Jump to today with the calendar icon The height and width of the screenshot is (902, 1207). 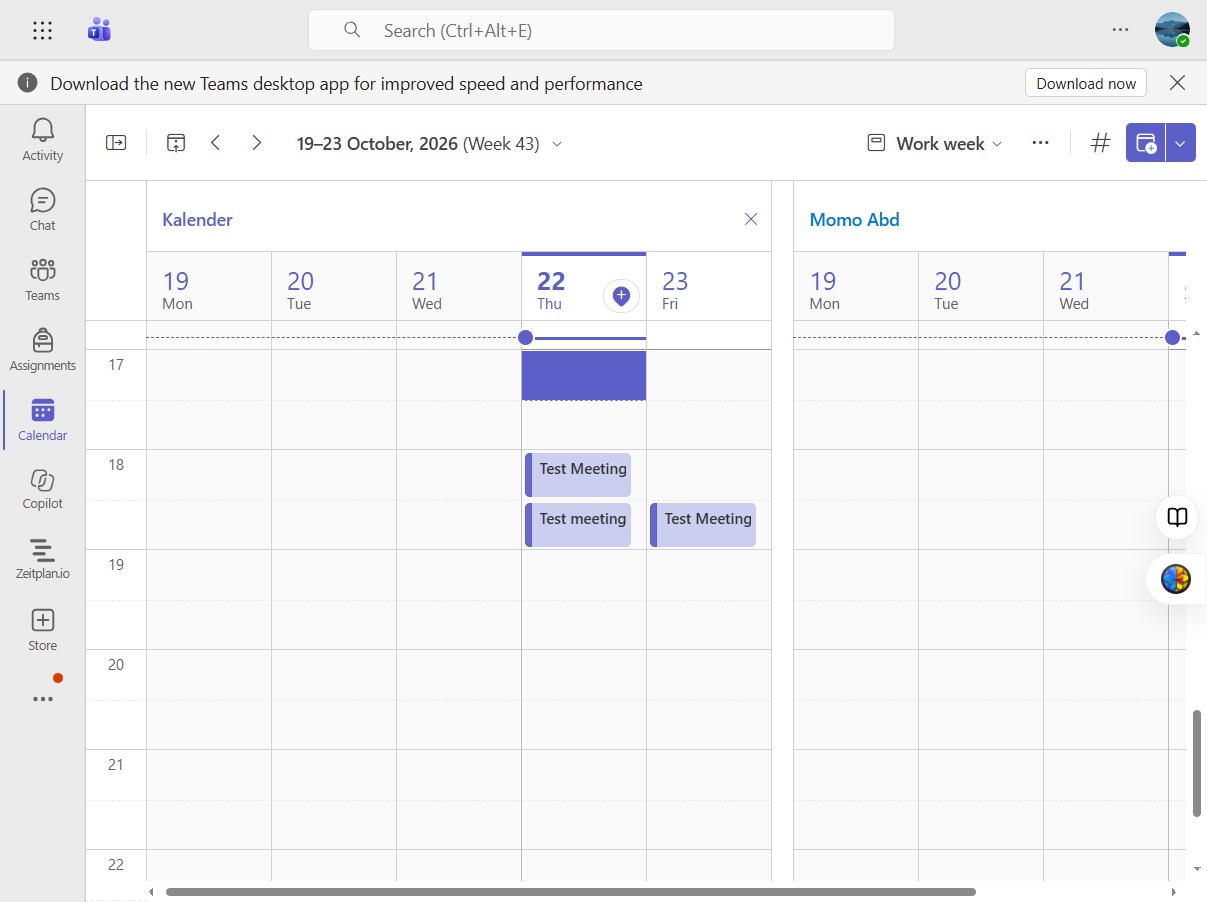click(176, 143)
